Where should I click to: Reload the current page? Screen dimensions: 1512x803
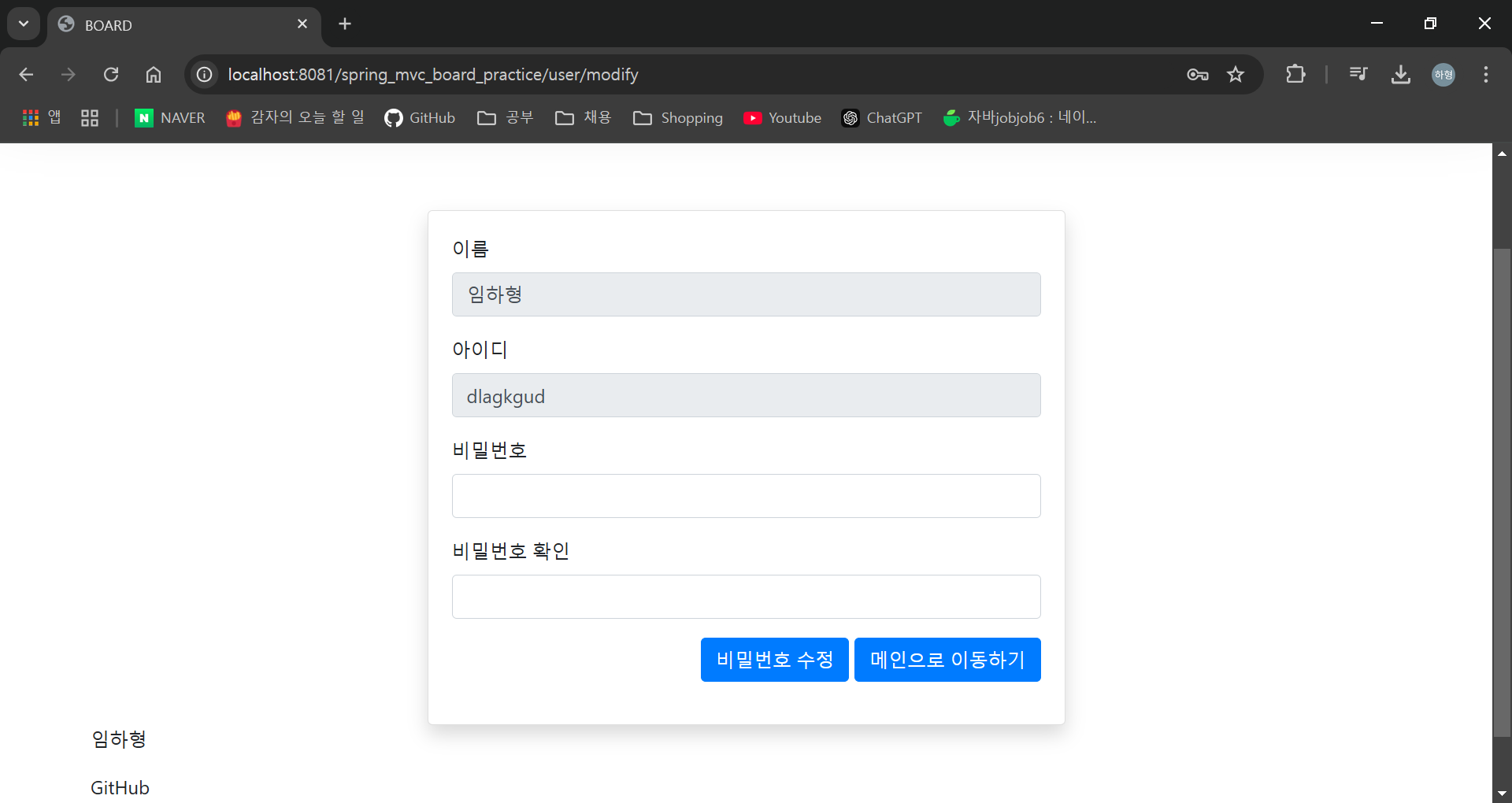coord(111,75)
